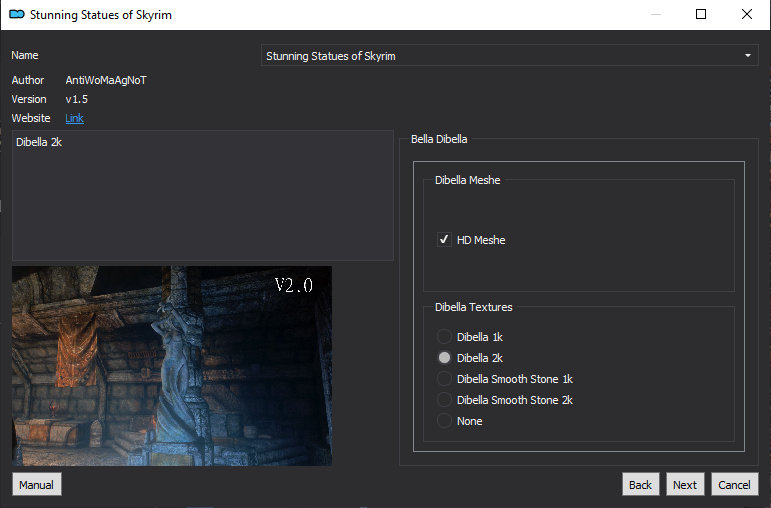Click the version text v1.5
Screen dimensions: 771x508
(x=77, y=99)
